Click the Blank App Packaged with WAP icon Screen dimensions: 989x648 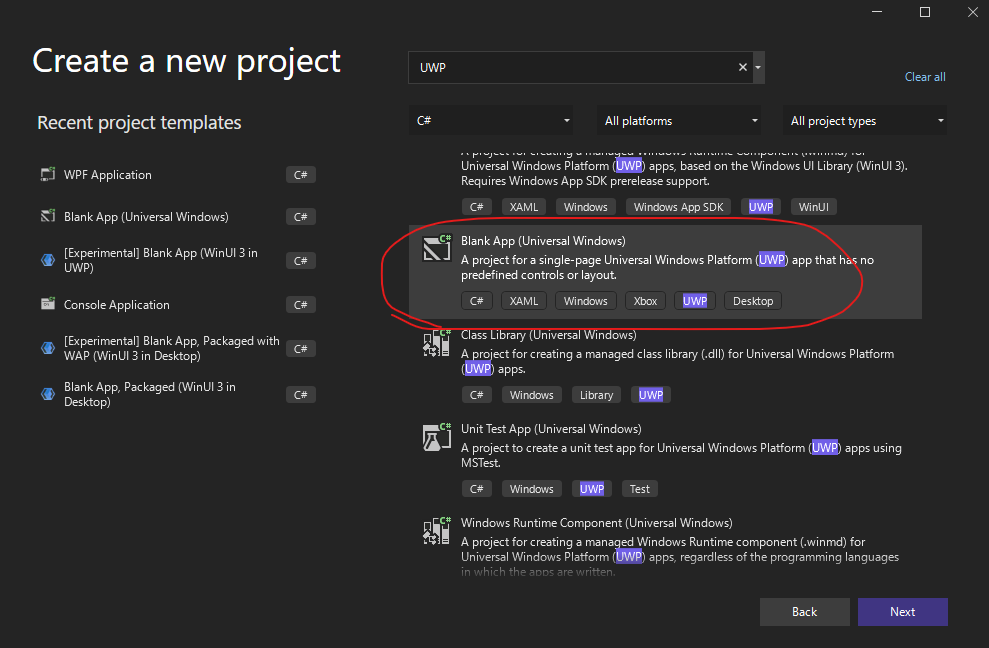point(48,348)
